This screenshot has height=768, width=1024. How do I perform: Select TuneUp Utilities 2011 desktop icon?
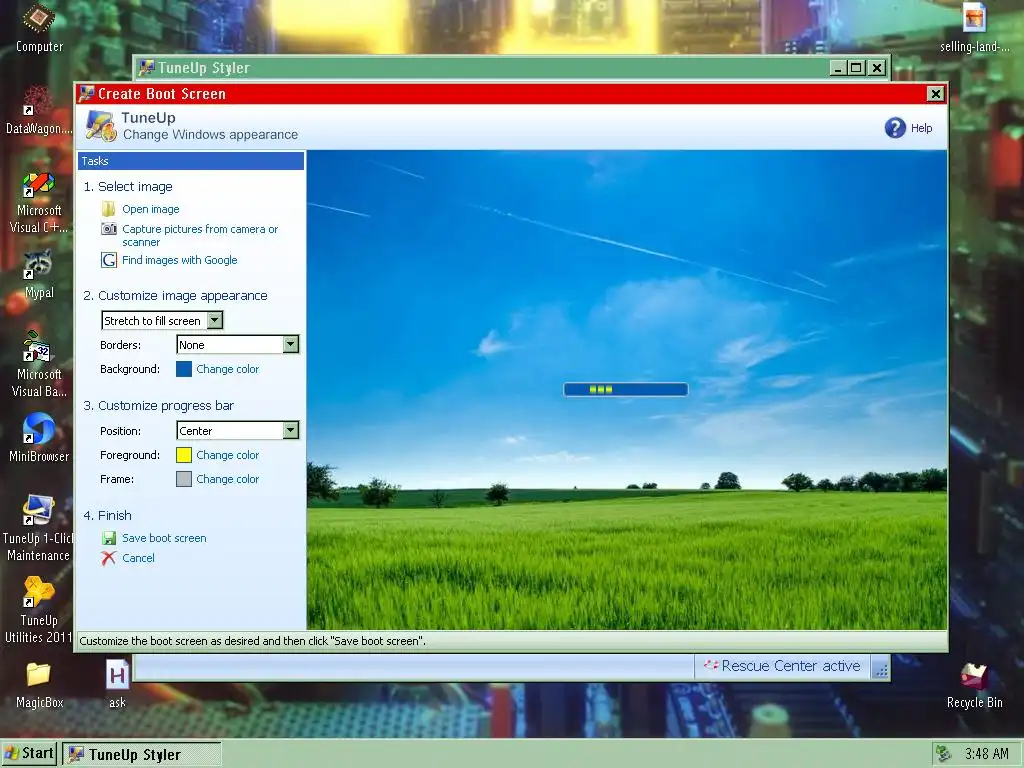click(39, 610)
